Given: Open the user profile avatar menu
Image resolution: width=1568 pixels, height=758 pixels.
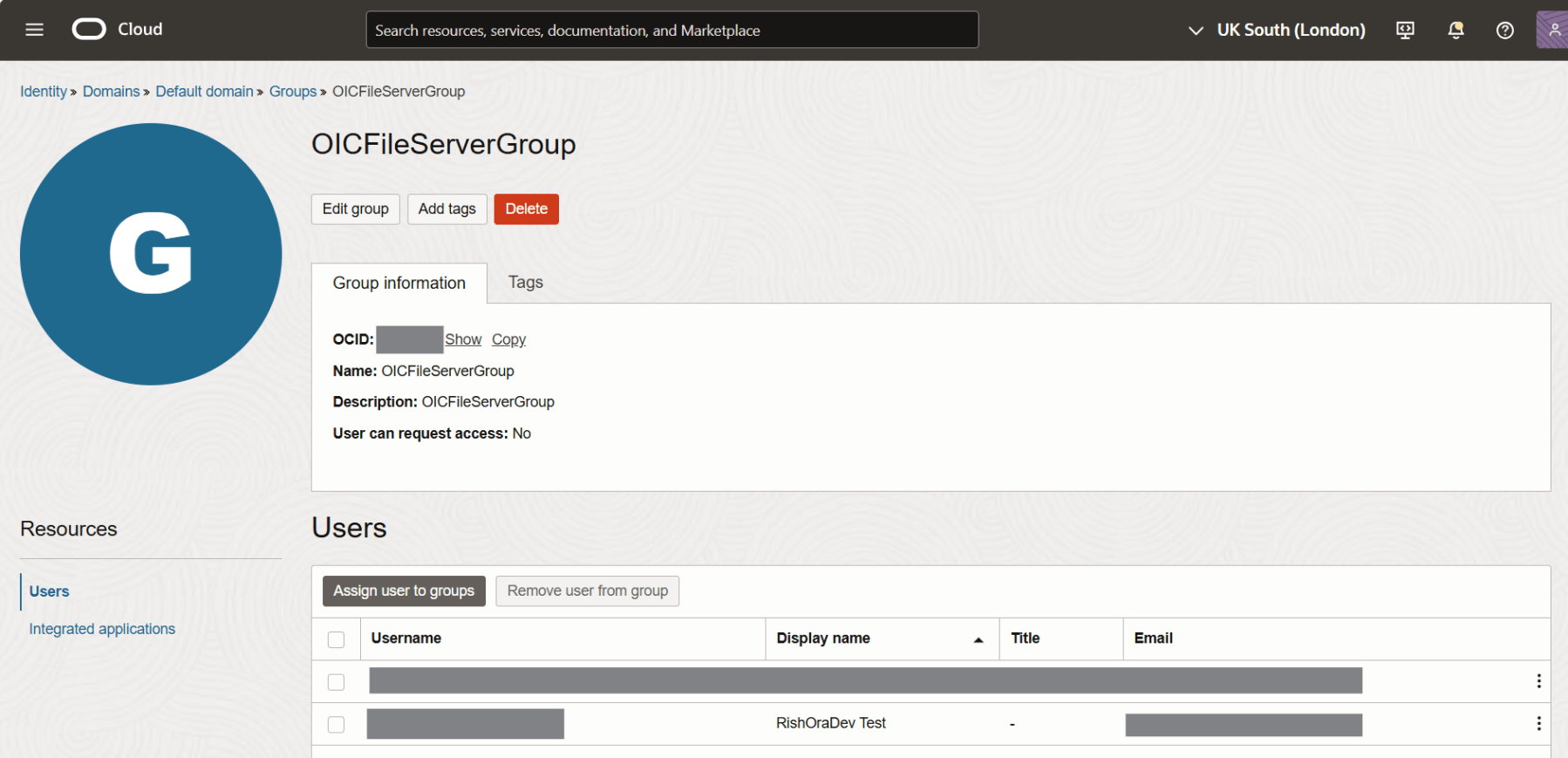Looking at the screenshot, I should (x=1553, y=31).
